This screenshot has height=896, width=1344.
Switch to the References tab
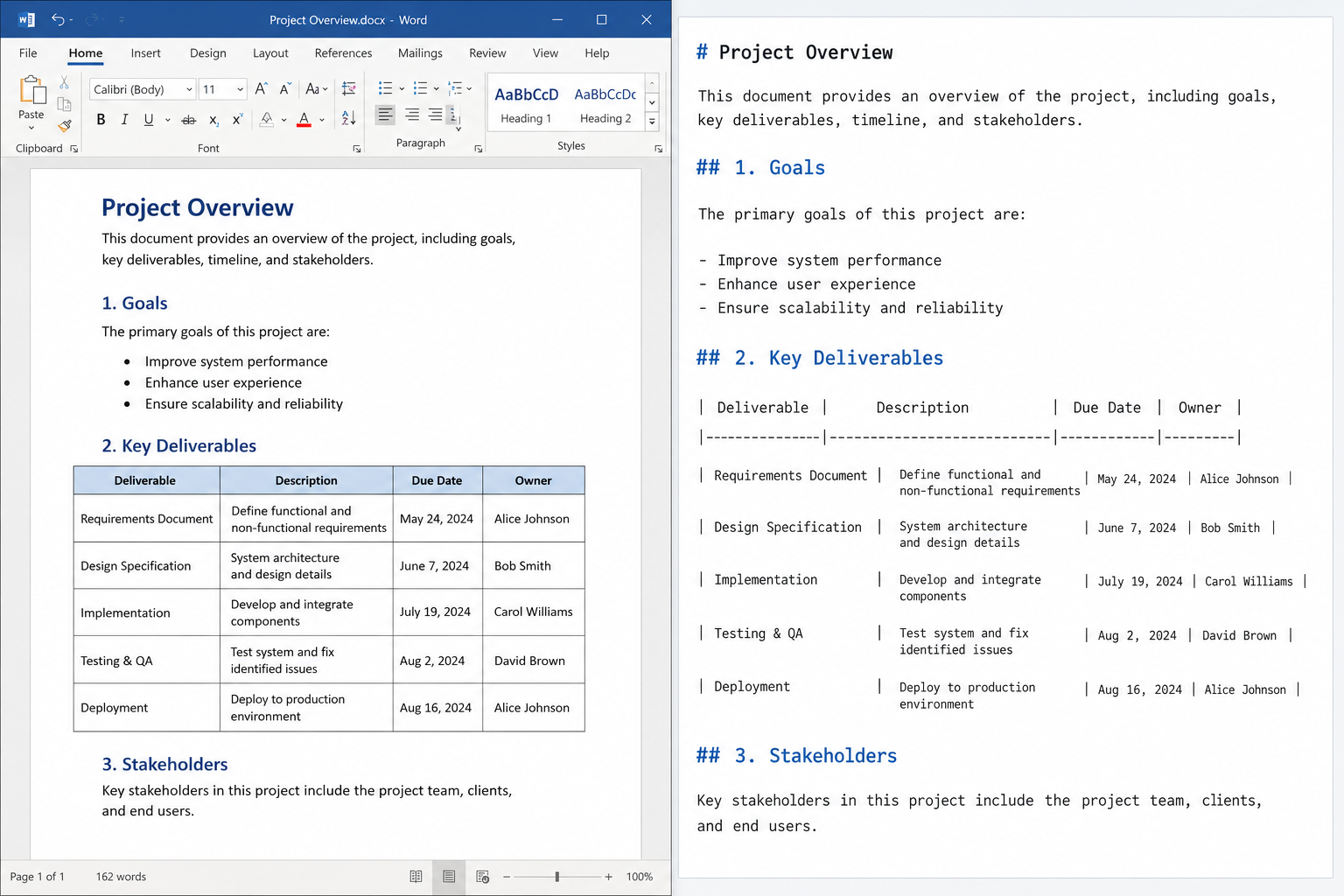pyautogui.click(x=343, y=53)
